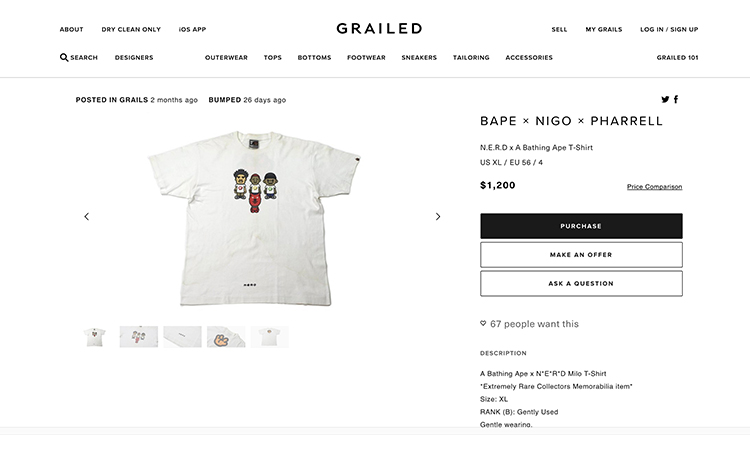This screenshot has height=450, width=750.
Task: Click Make an Offer button
Action: click(581, 255)
